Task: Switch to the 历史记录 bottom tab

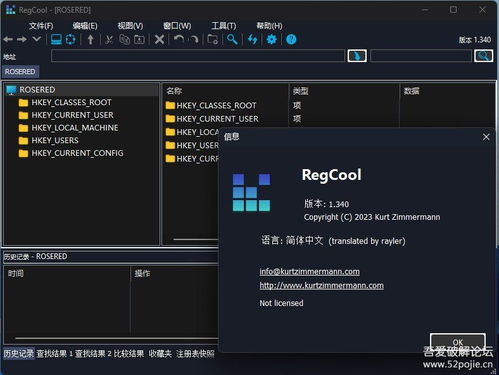Action: (x=19, y=354)
